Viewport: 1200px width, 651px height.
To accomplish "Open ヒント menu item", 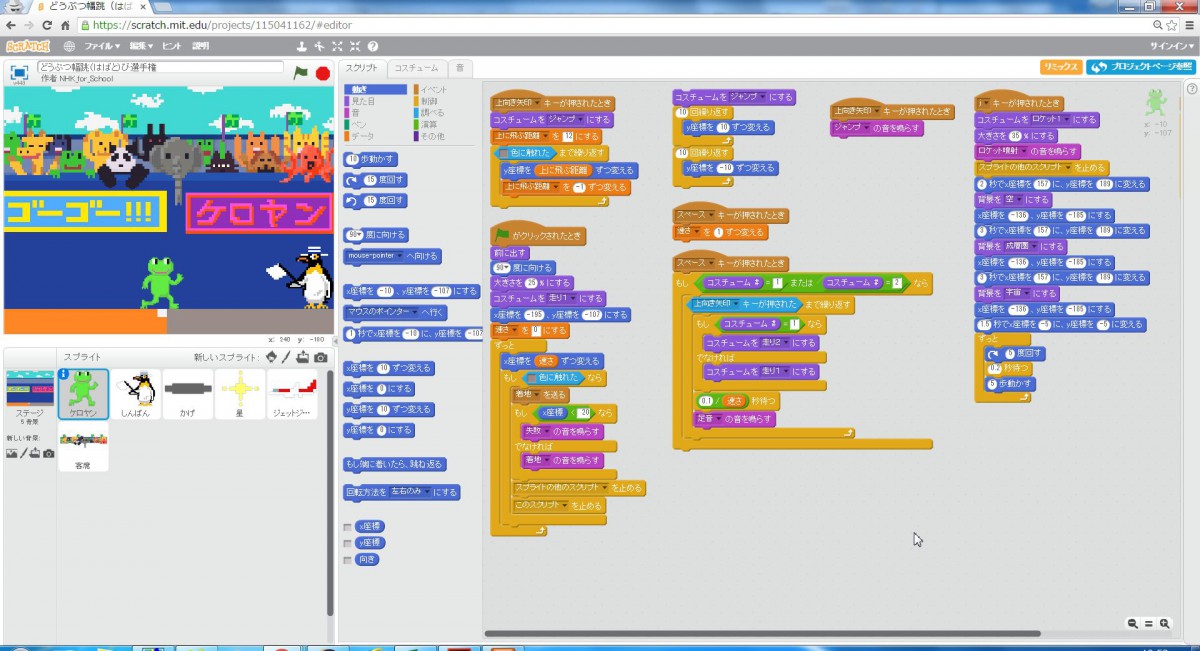I will pos(171,46).
